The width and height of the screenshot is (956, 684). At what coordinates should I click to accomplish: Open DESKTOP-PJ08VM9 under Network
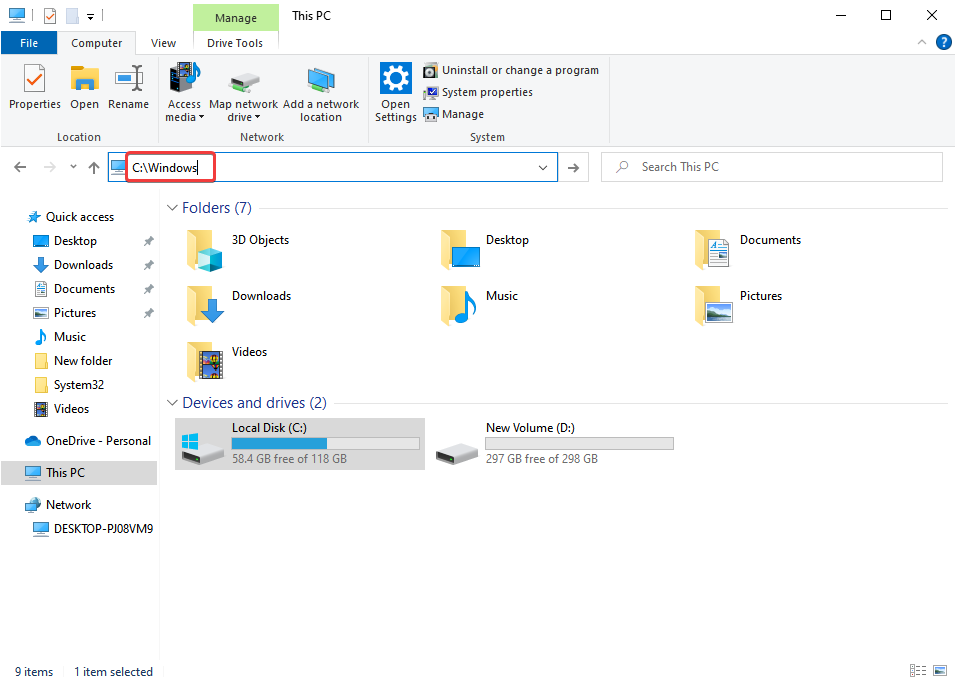[x=93, y=529]
